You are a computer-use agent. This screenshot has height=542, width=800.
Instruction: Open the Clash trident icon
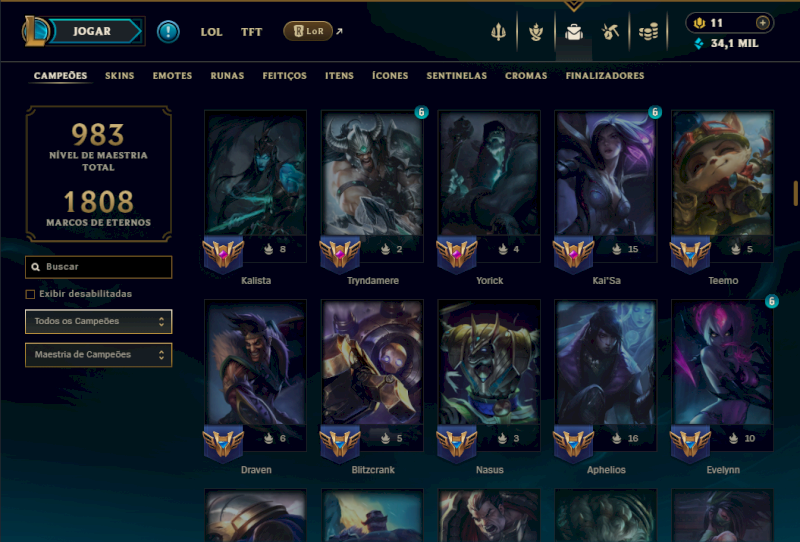click(x=498, y=32)
